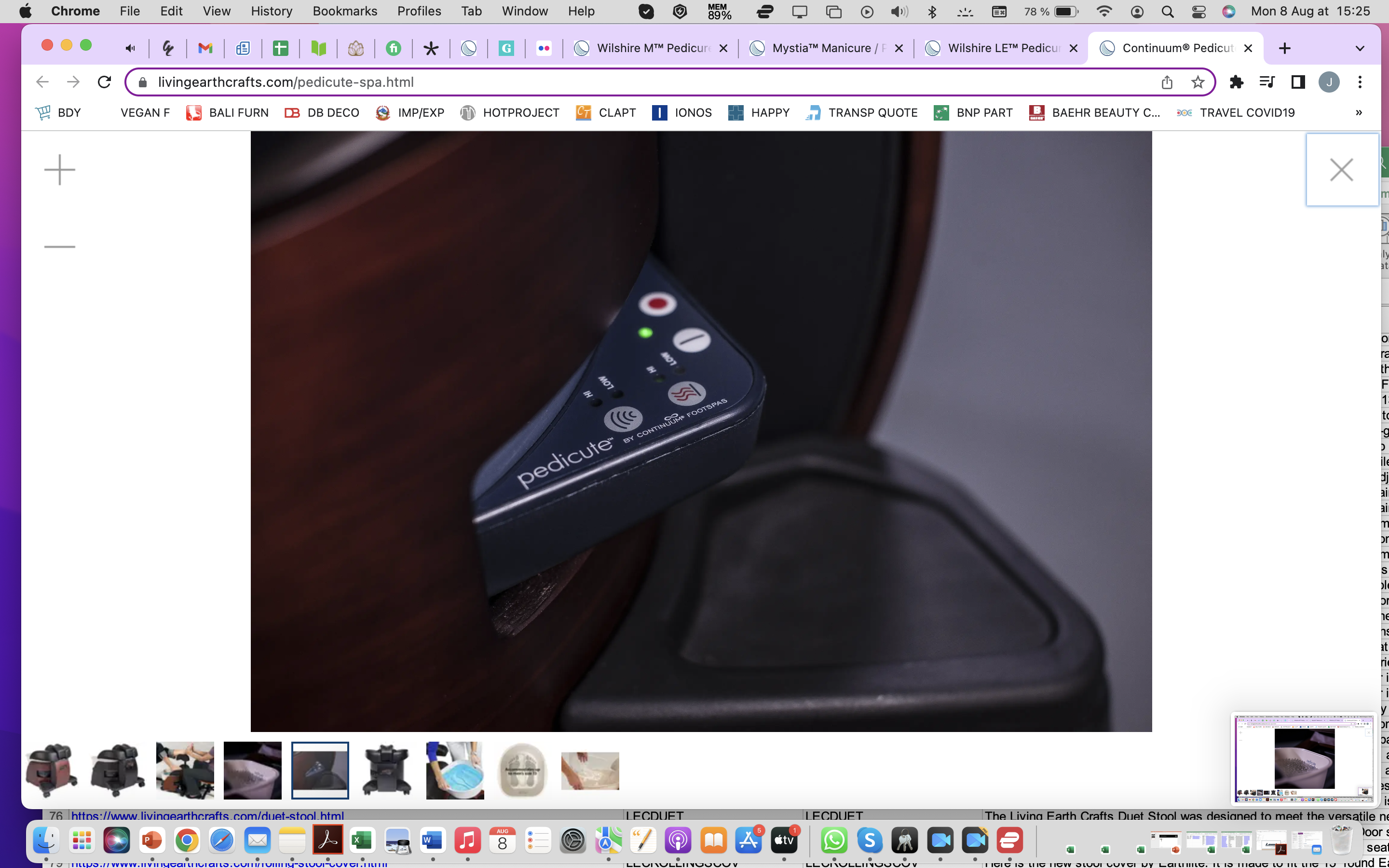Screen dimensions: 1389x868
Task: Open the Bluetooth menu
Action: [932, 12]
